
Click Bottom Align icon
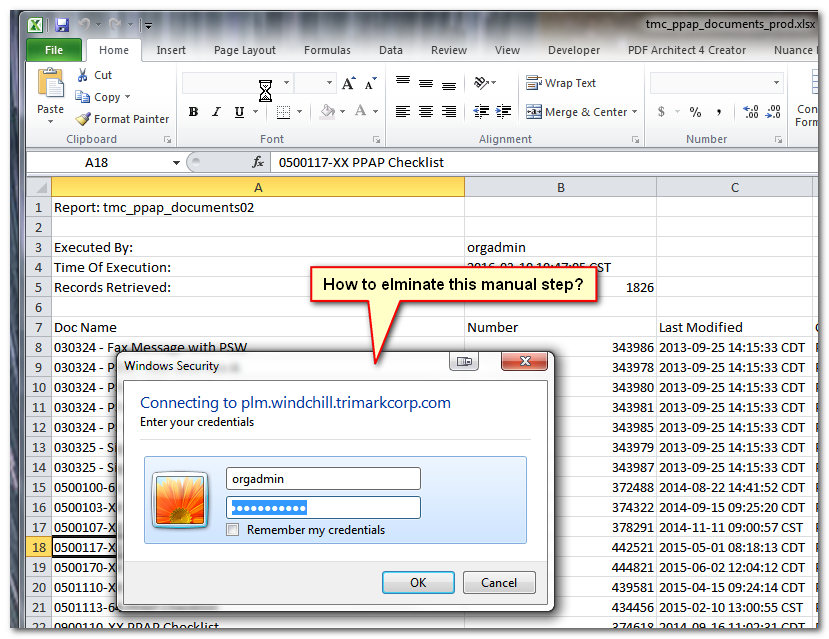tap(449, 85)
